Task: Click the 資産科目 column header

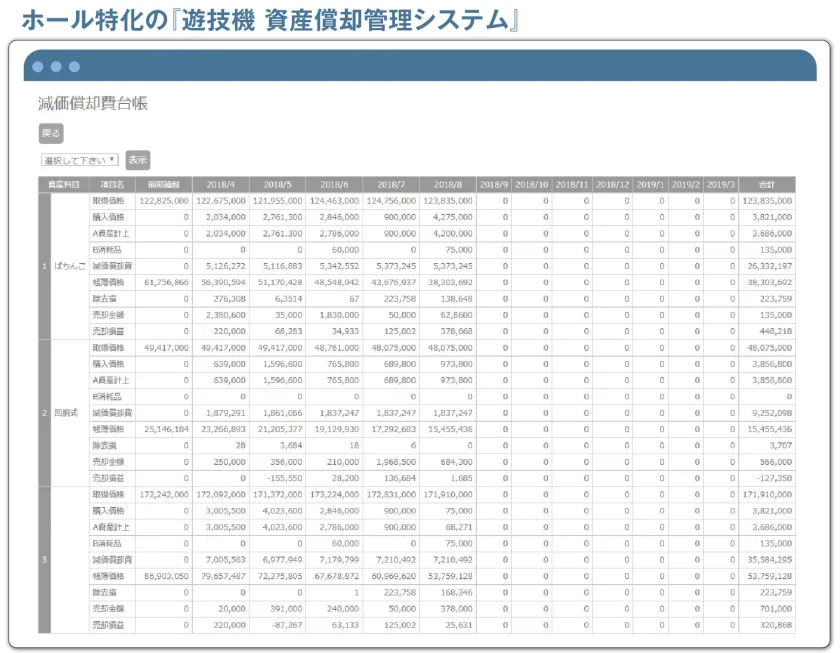Action: [64, 184]
